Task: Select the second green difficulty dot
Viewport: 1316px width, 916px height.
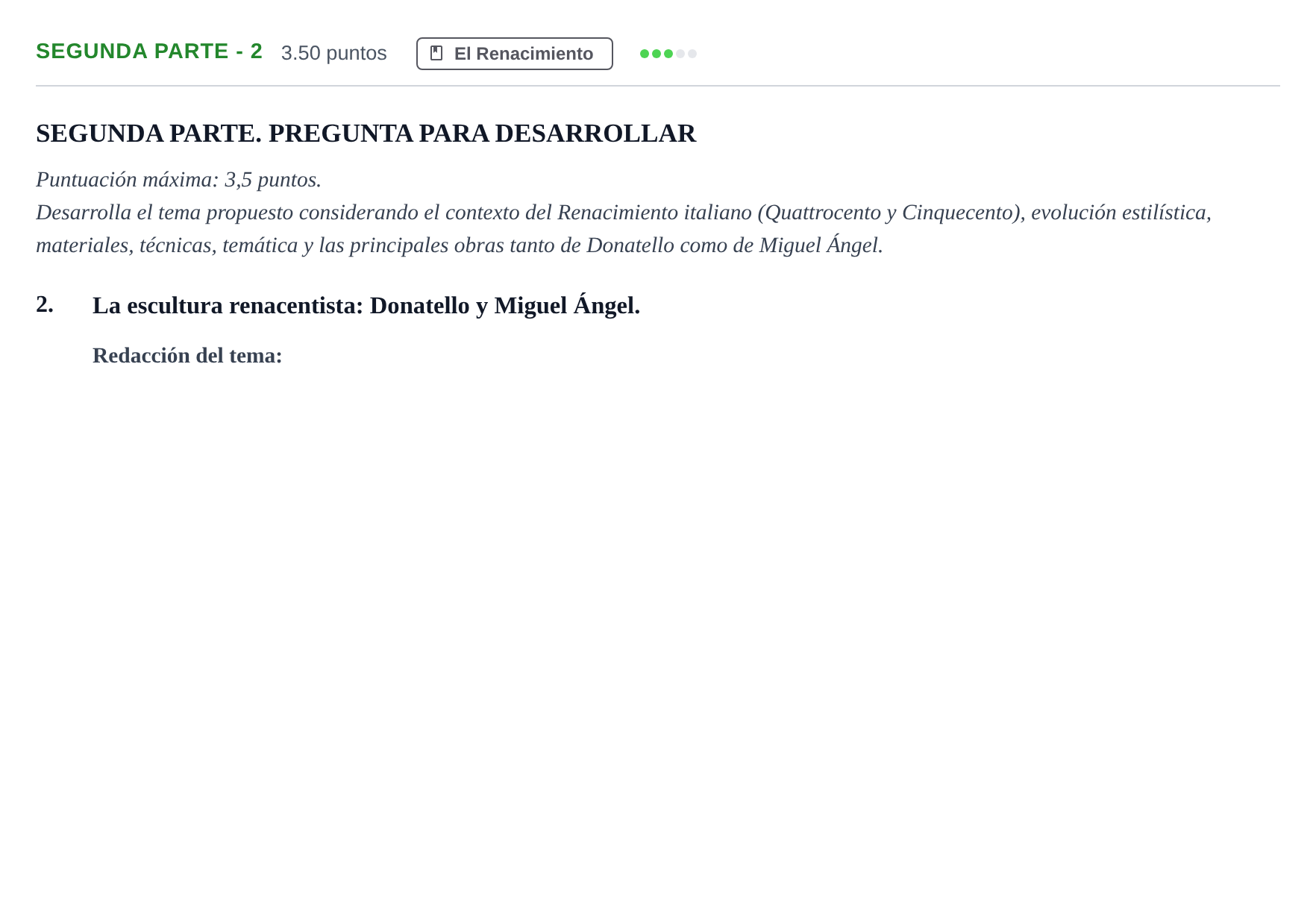Action: (x=657, y=54)
